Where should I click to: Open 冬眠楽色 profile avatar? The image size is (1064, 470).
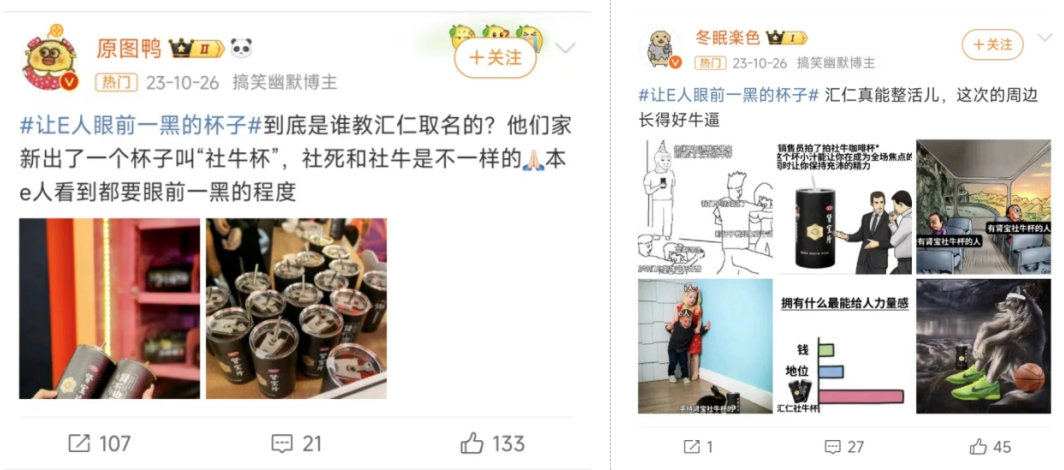tap(662, 49)
